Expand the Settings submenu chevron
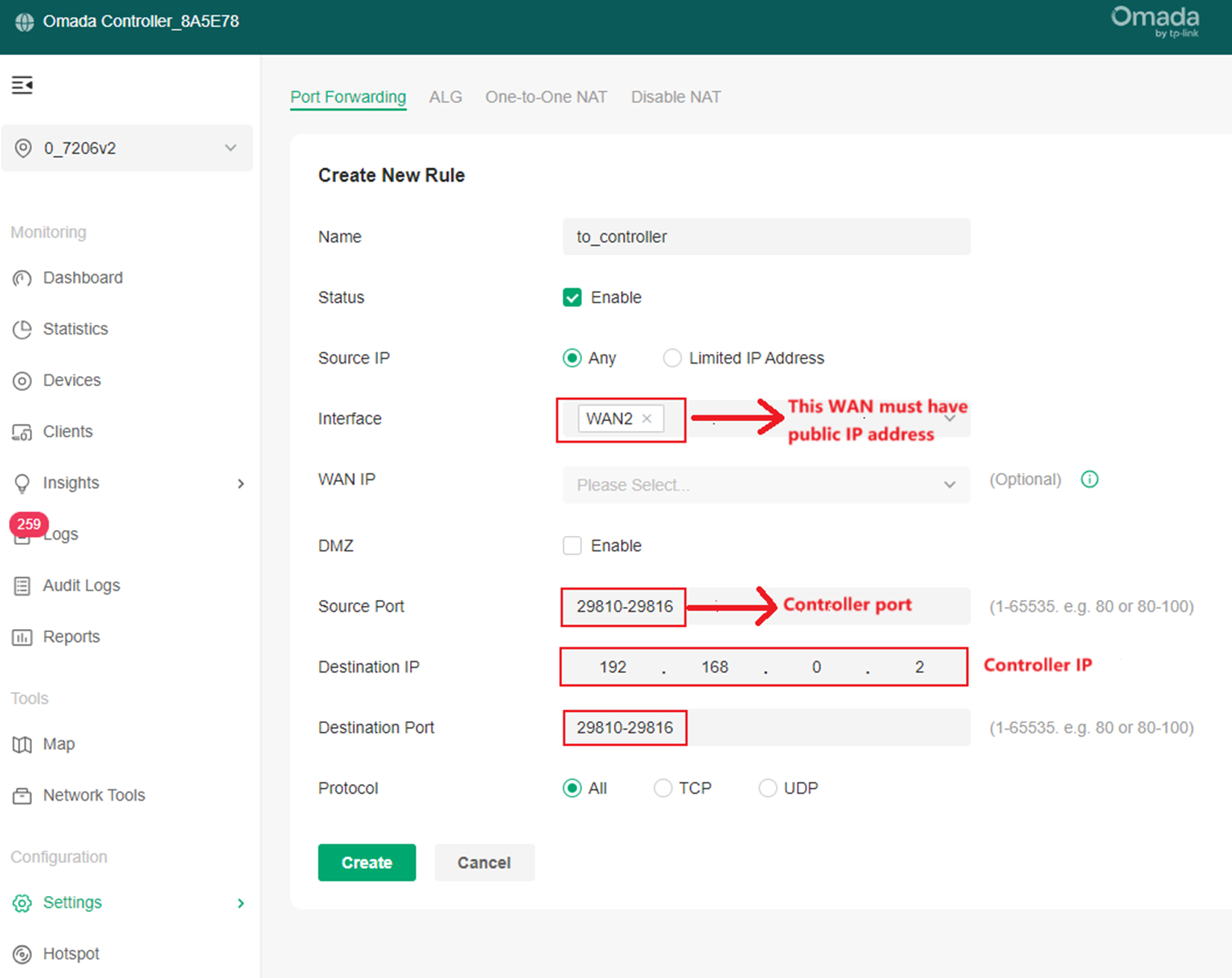The image size is (1232, 978). [x=241, y=903]
